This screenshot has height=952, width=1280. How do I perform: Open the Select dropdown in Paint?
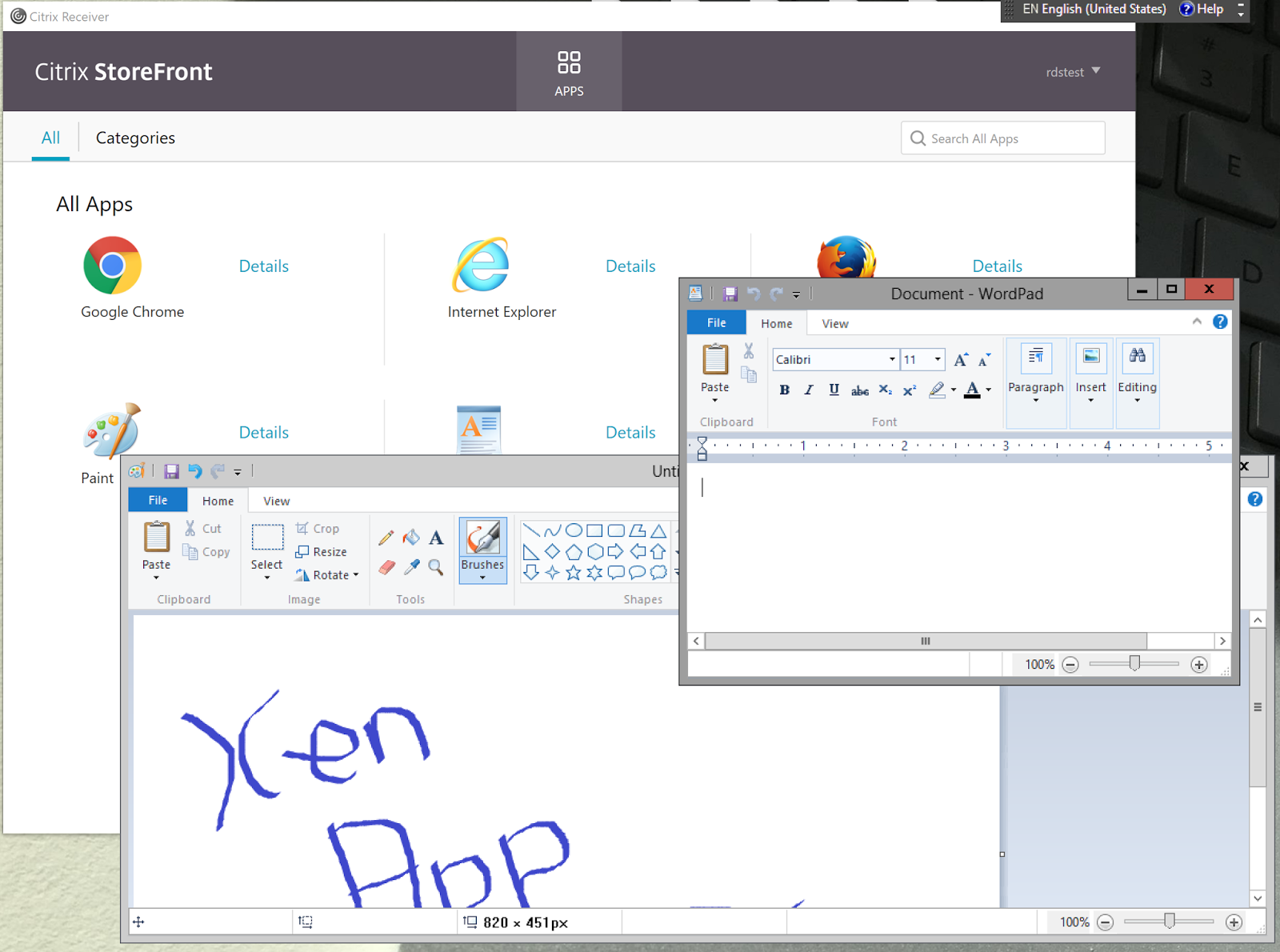point(266,570)
